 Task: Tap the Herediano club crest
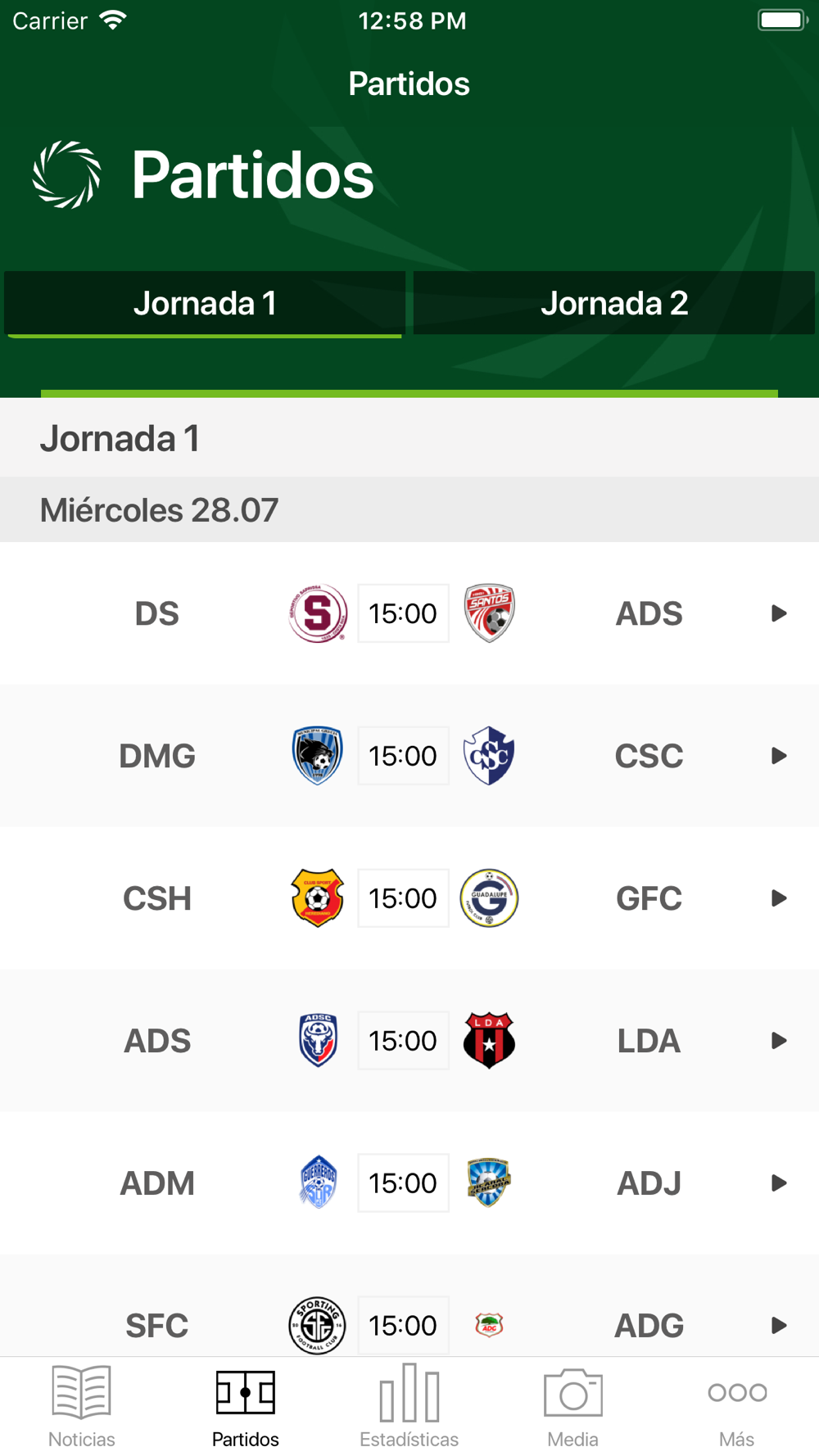[x=318, y=898]
